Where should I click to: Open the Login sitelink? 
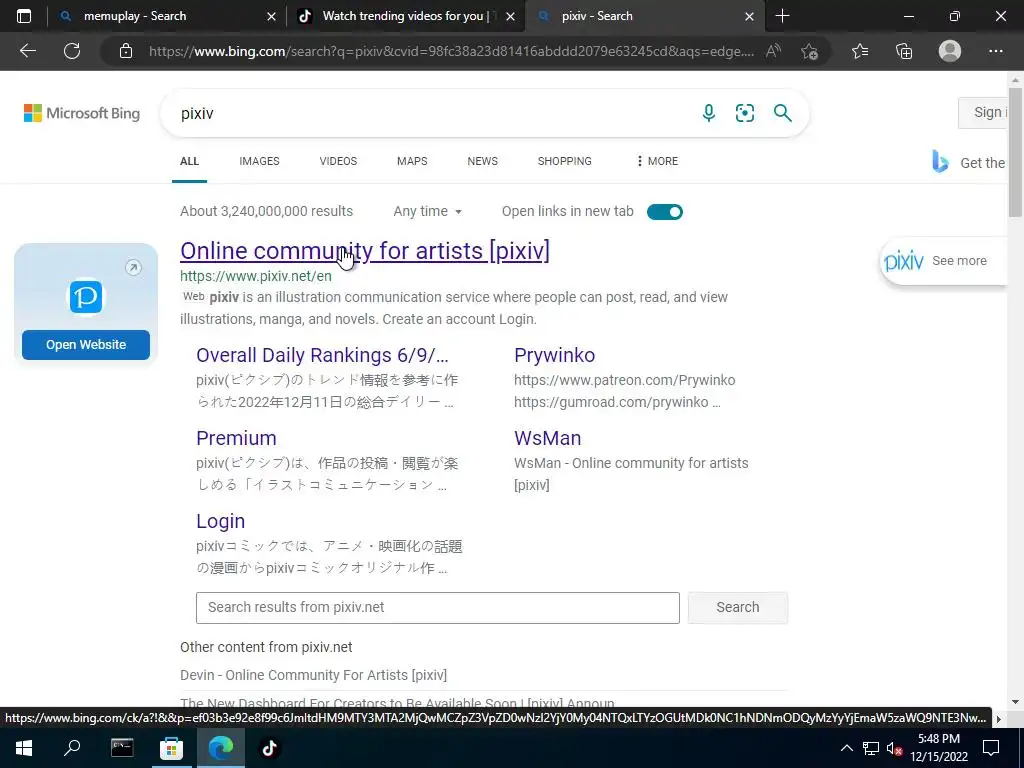[221, 521]
